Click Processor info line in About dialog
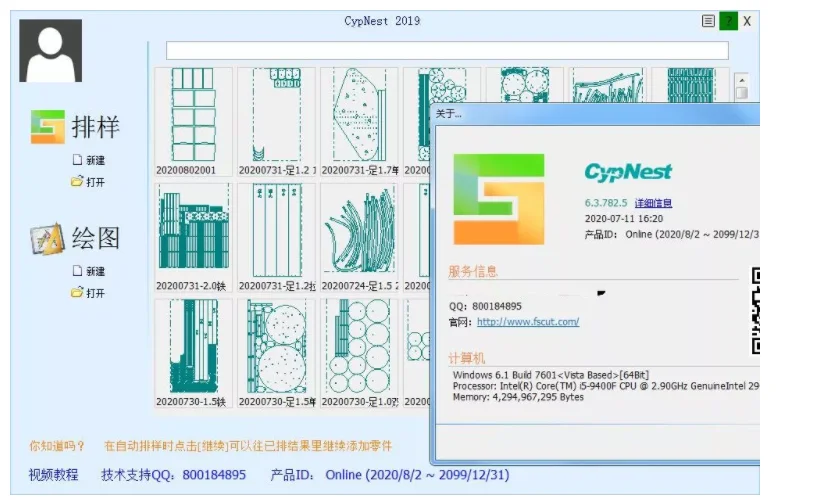The image size is (830, 500). pyautogui.click(x=606, y=386)
